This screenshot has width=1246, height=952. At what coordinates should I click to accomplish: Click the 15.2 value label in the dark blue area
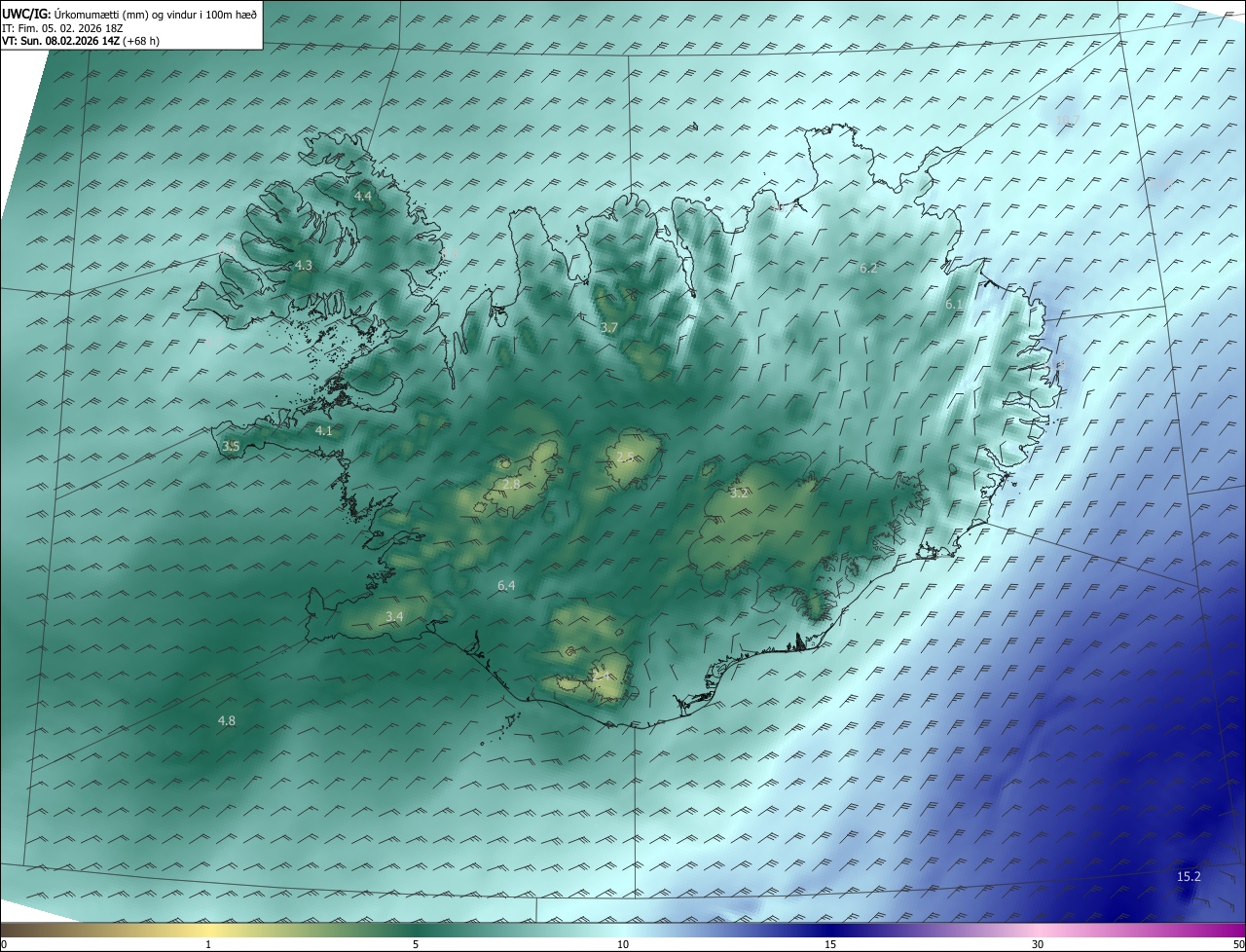coord(1189,876)
